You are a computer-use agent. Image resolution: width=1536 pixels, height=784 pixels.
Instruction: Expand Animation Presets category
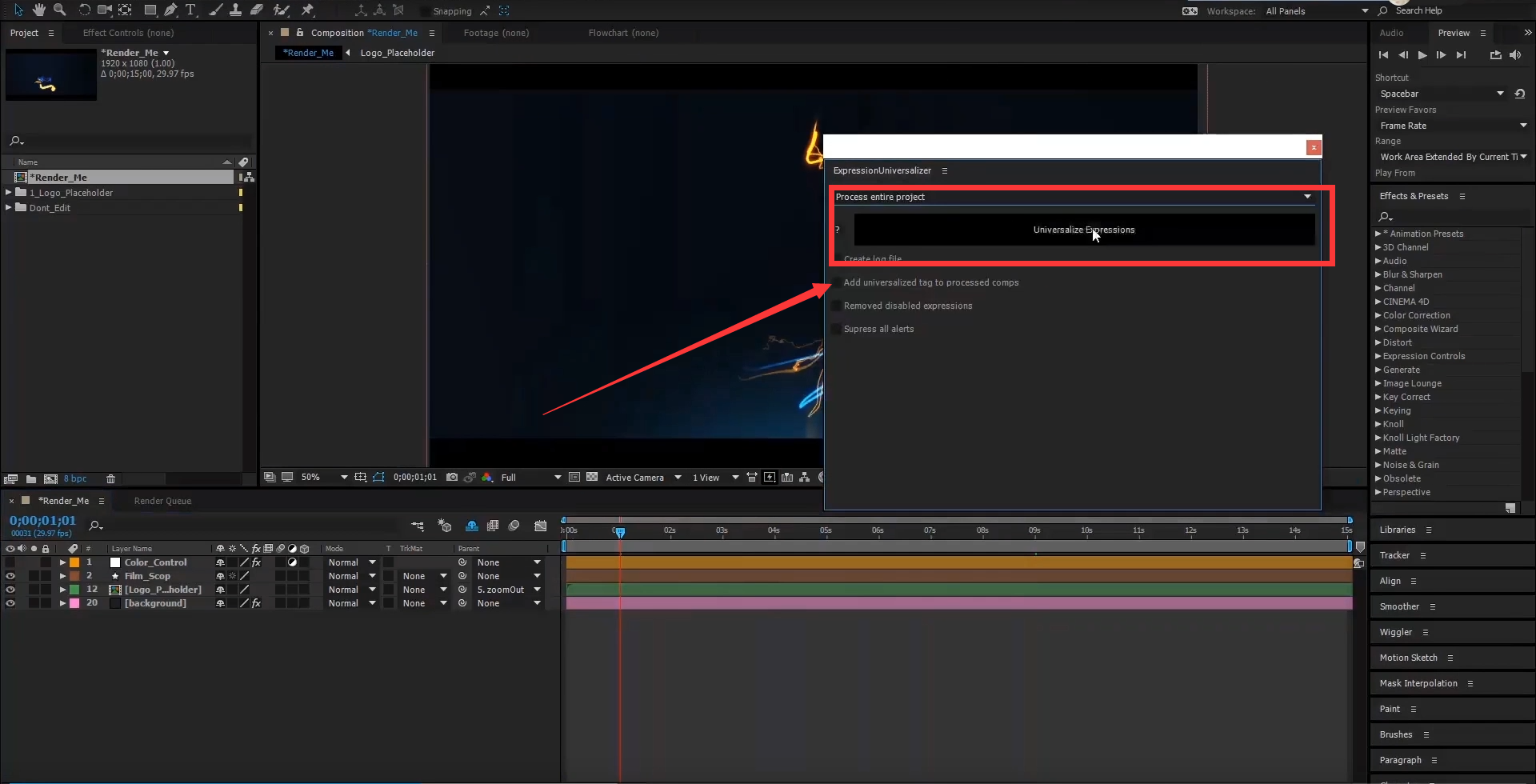pyautogui.click(x=1378, y=234)
